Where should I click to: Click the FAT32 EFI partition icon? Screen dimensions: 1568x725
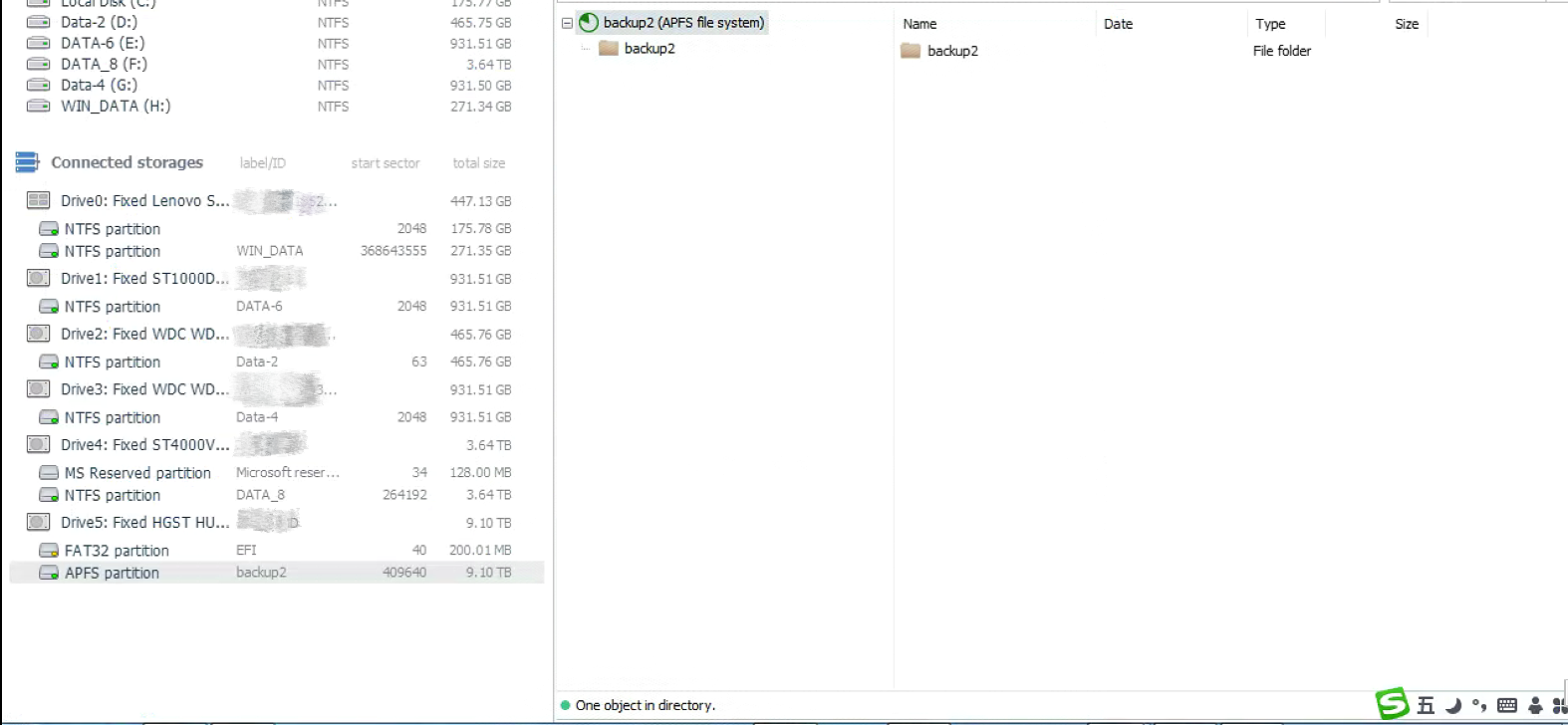tap(49, 551)
